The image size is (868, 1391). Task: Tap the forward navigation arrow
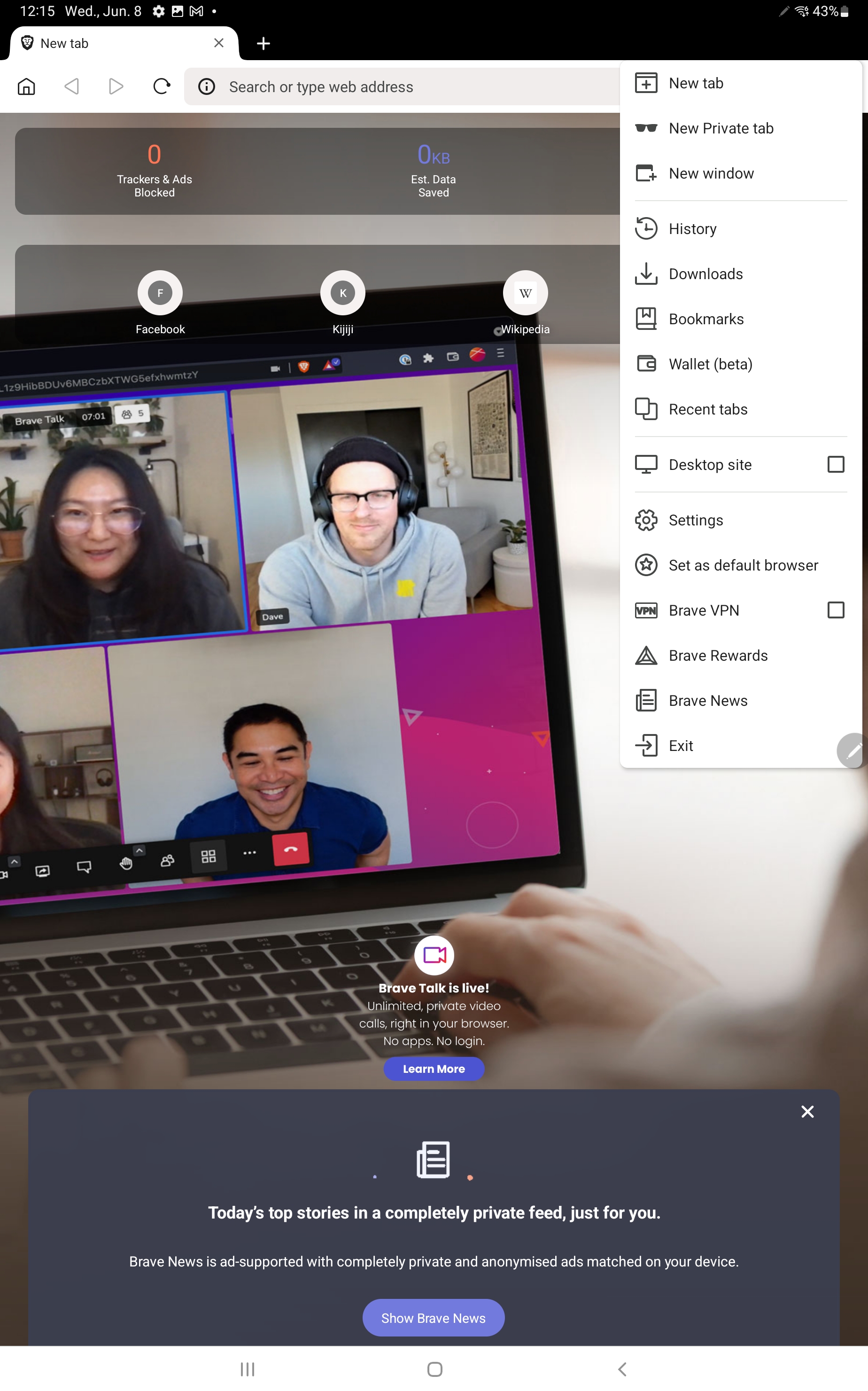tap(116, 87)
